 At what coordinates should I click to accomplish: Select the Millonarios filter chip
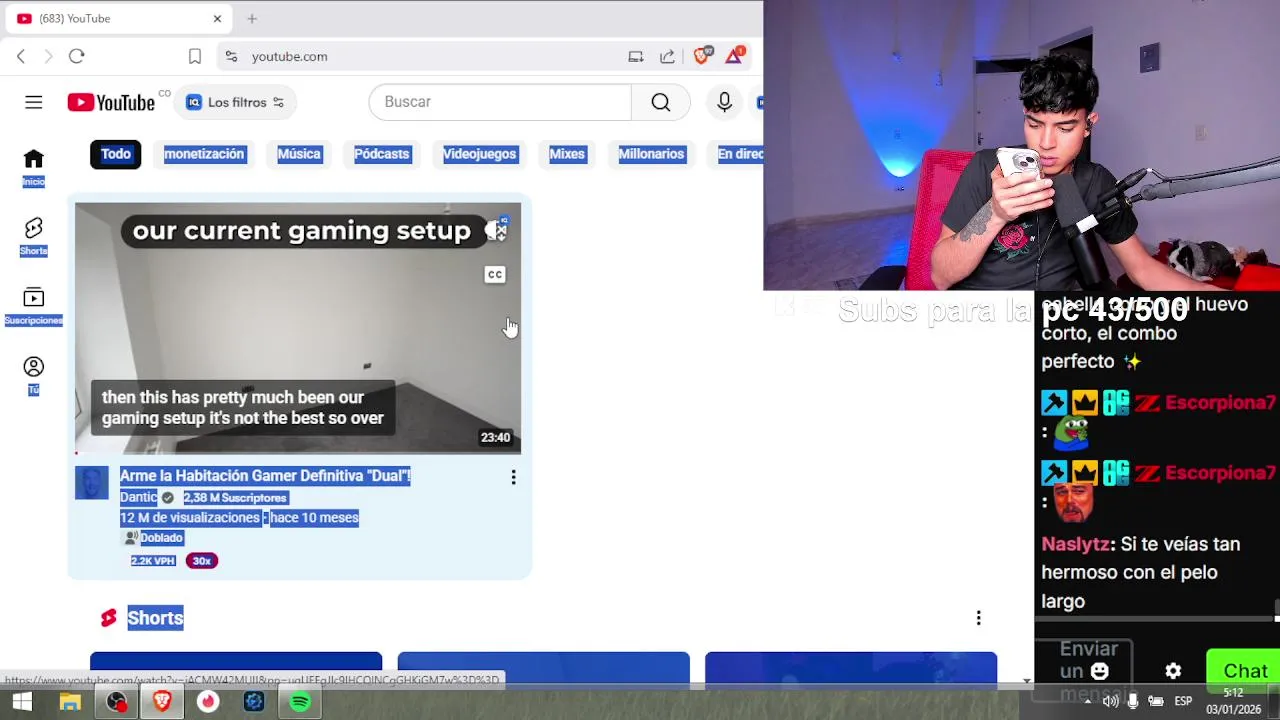click(651, 154)
